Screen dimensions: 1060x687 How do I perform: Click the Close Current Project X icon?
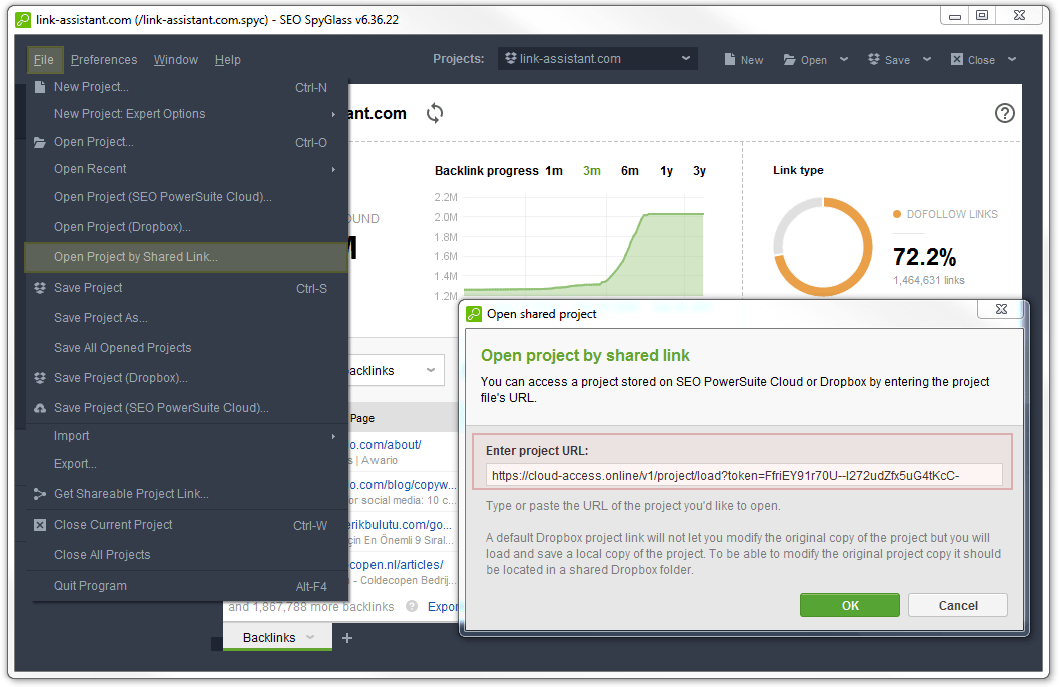(x=40, y=525)
